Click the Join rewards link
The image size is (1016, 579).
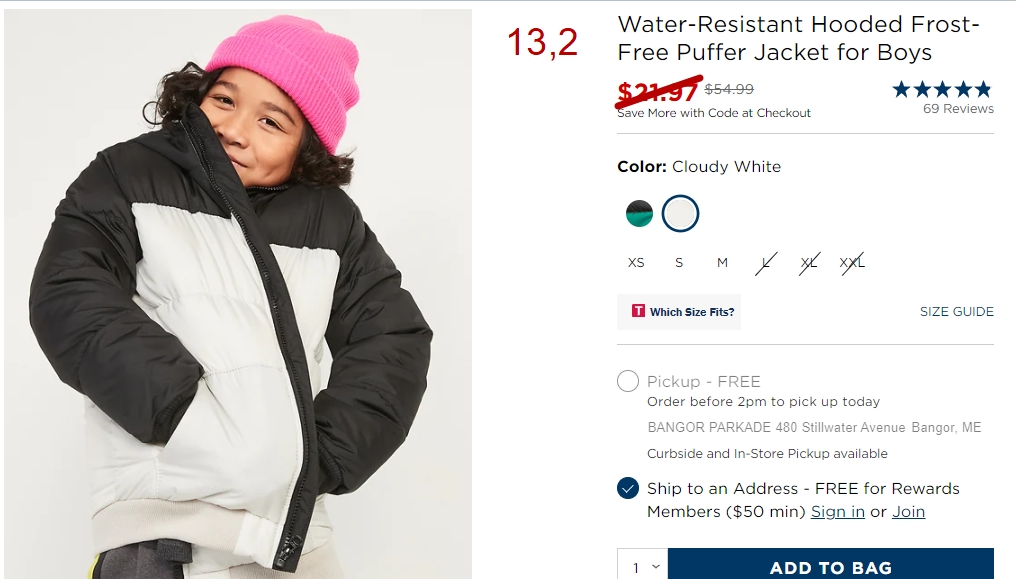908,512
